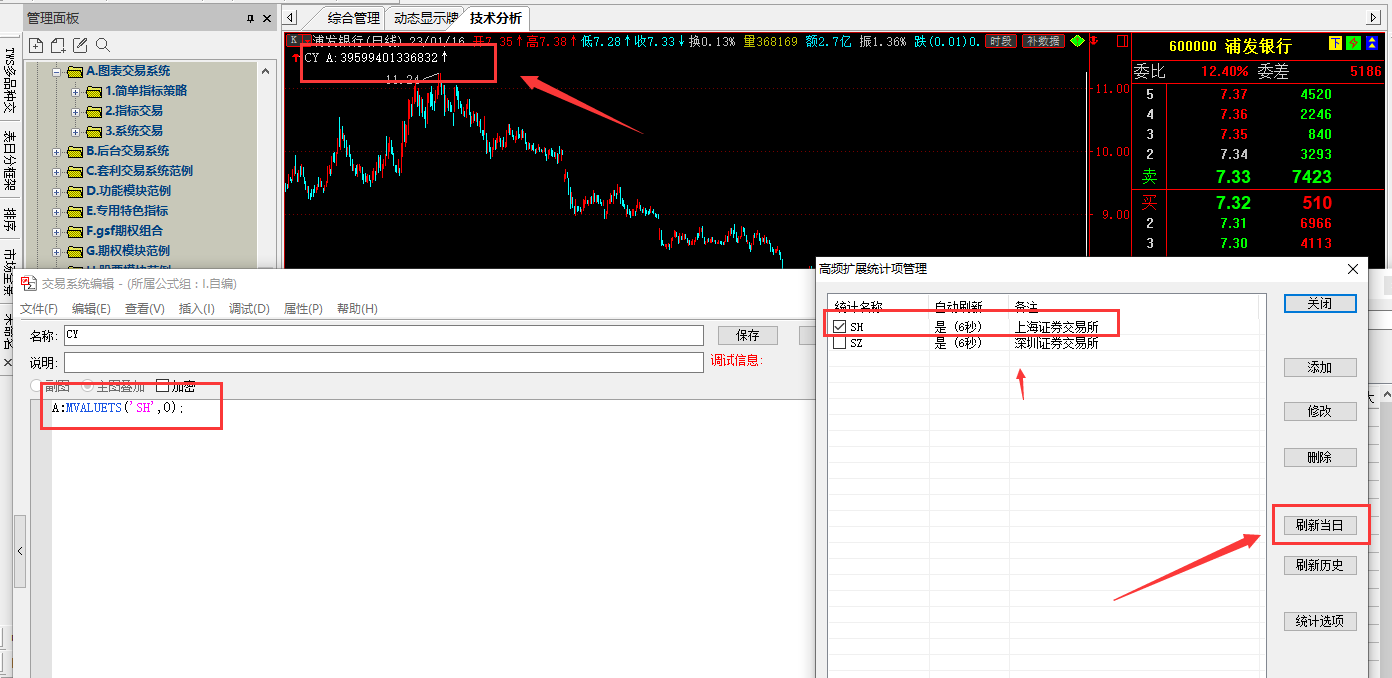
Task: Expand the C.套利交易系统范例 tree node
Action: pyautogui.click(x=57, y=171)
